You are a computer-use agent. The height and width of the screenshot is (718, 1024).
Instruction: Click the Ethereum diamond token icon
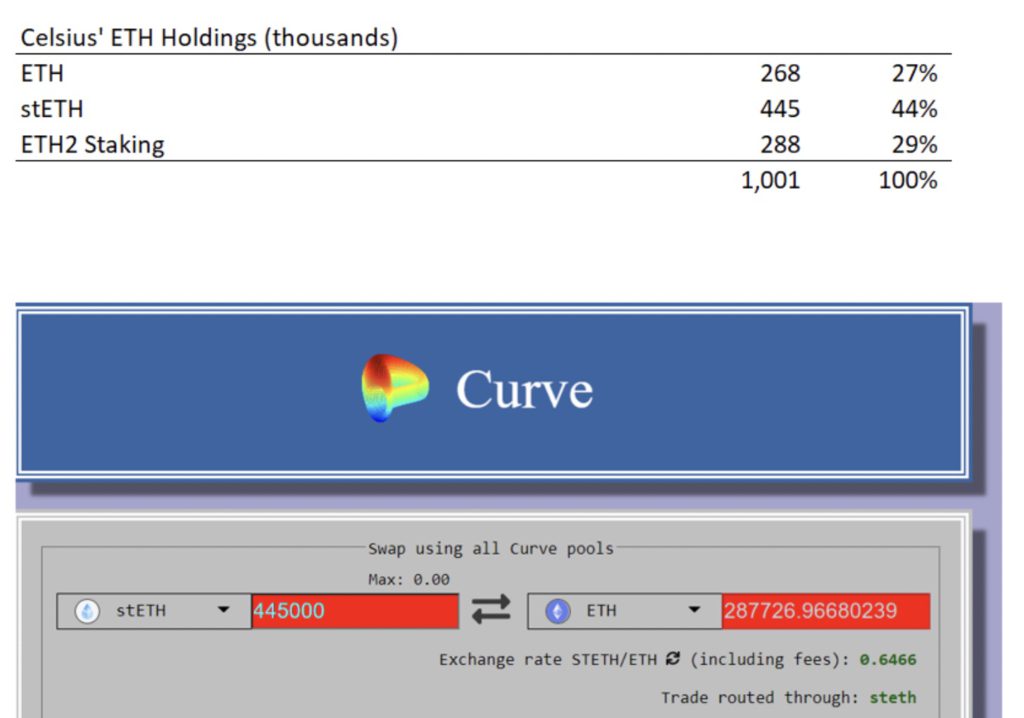pos(557,611)
